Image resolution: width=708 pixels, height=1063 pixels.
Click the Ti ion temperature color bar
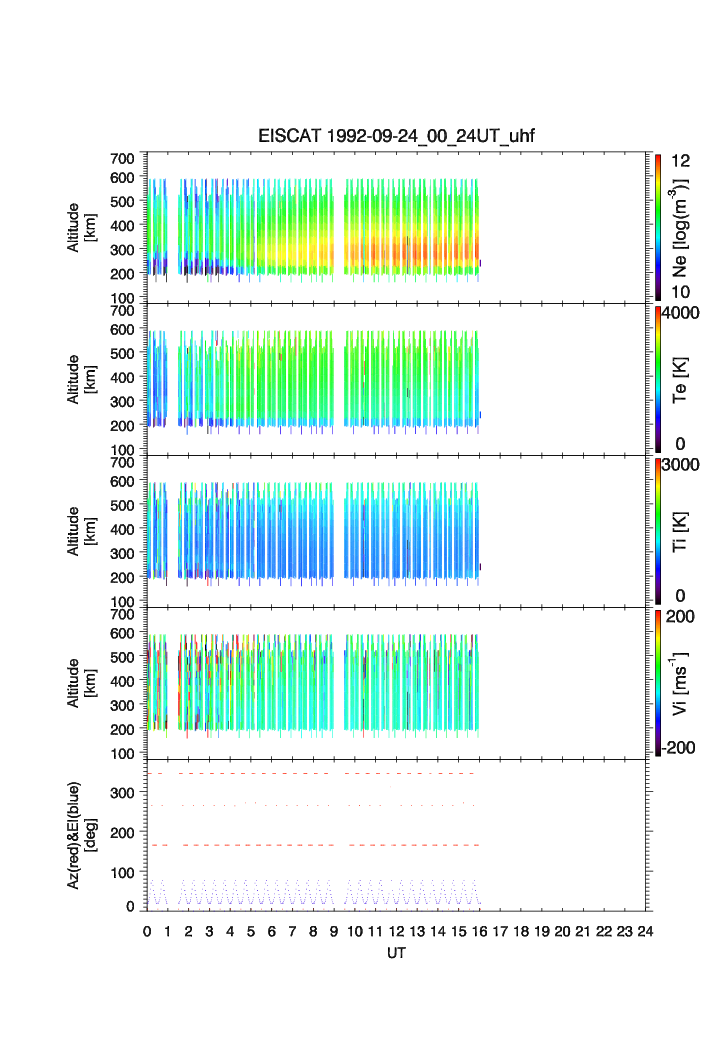tap(658, 531)
